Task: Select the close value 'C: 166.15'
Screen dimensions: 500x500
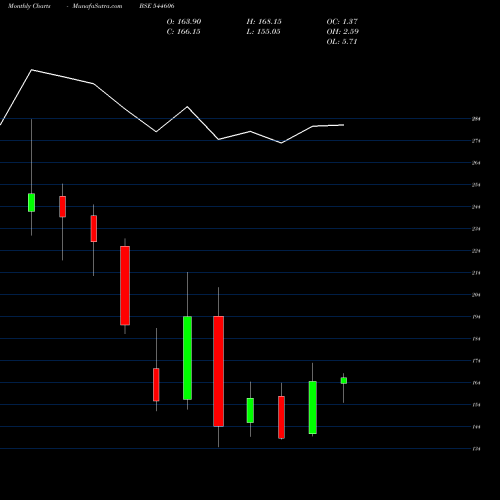Action: [184, 32]
